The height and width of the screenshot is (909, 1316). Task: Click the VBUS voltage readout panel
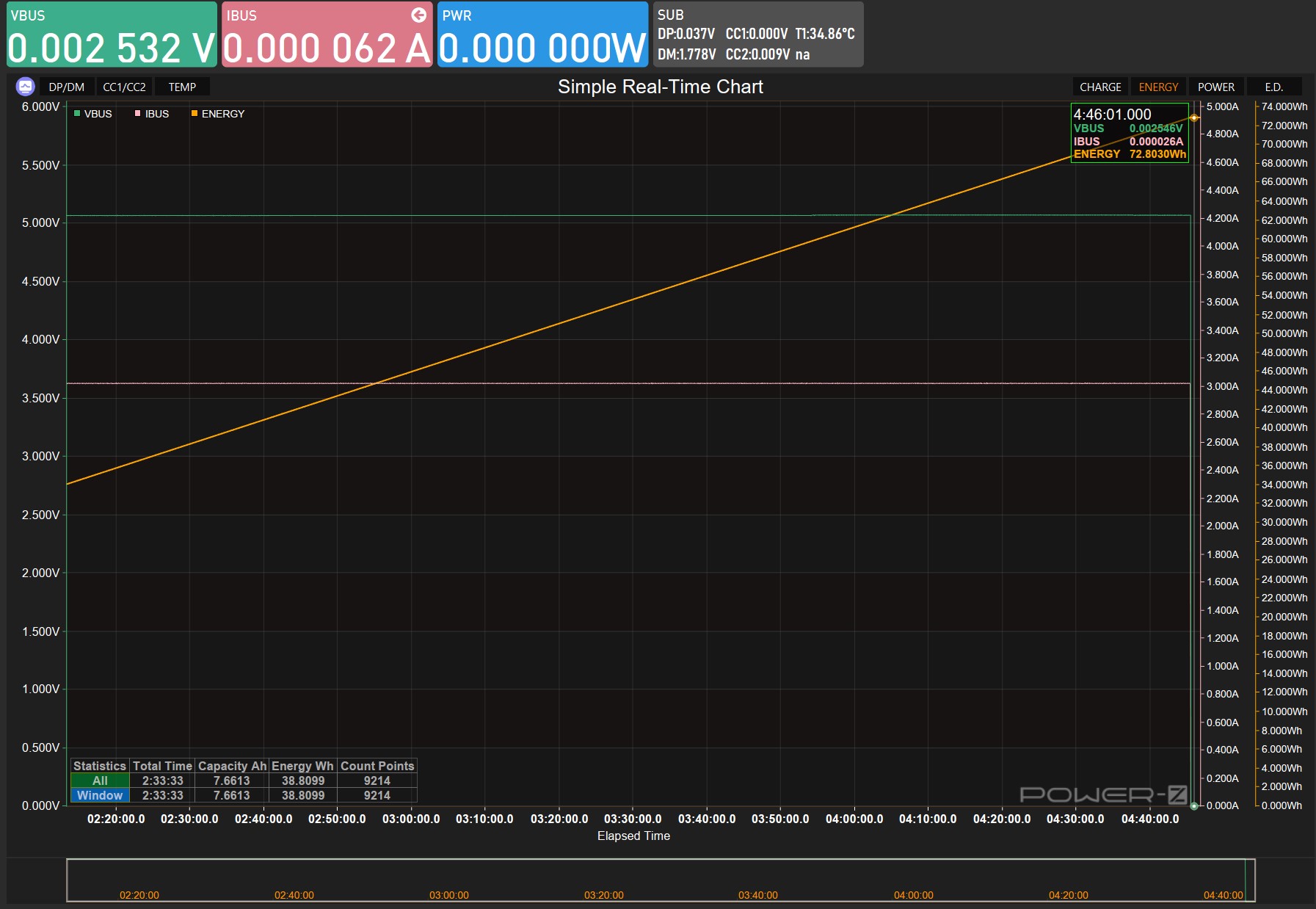click(112, 35)
